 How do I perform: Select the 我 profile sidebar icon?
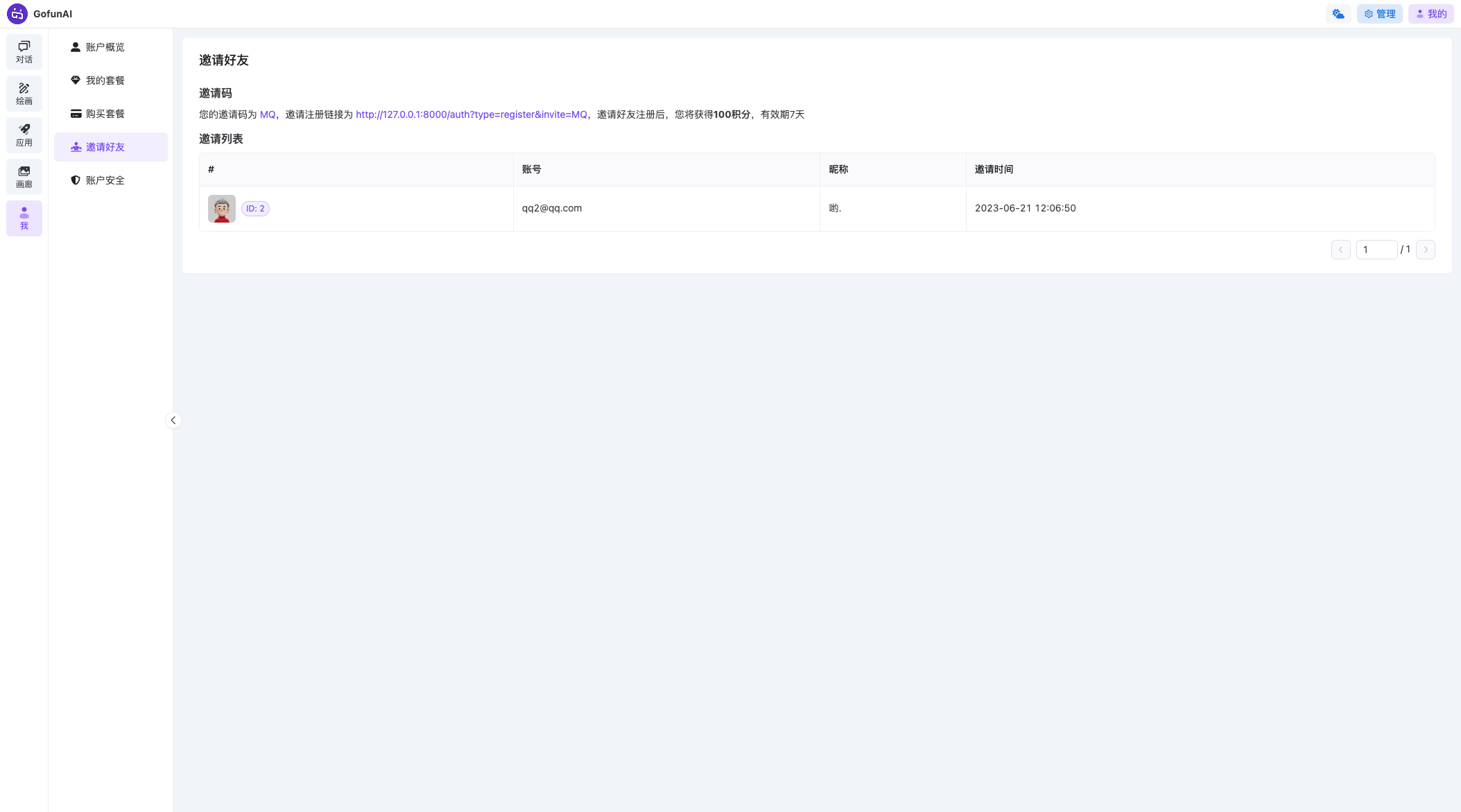24,218
